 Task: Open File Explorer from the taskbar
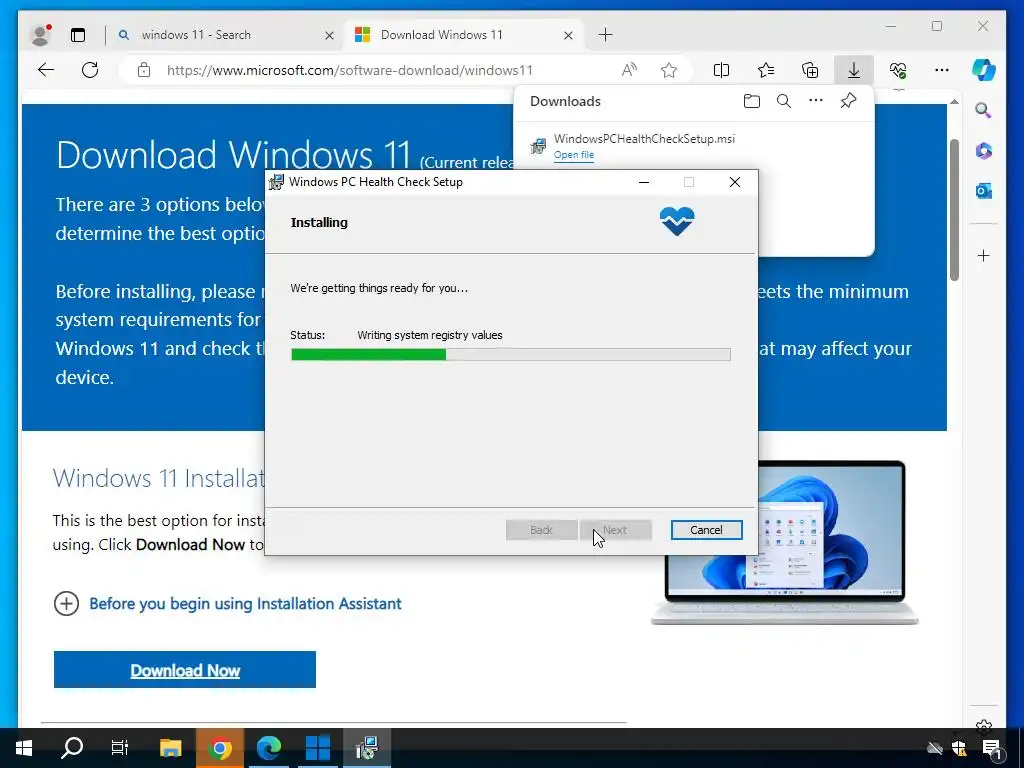(x=170, y=748)
